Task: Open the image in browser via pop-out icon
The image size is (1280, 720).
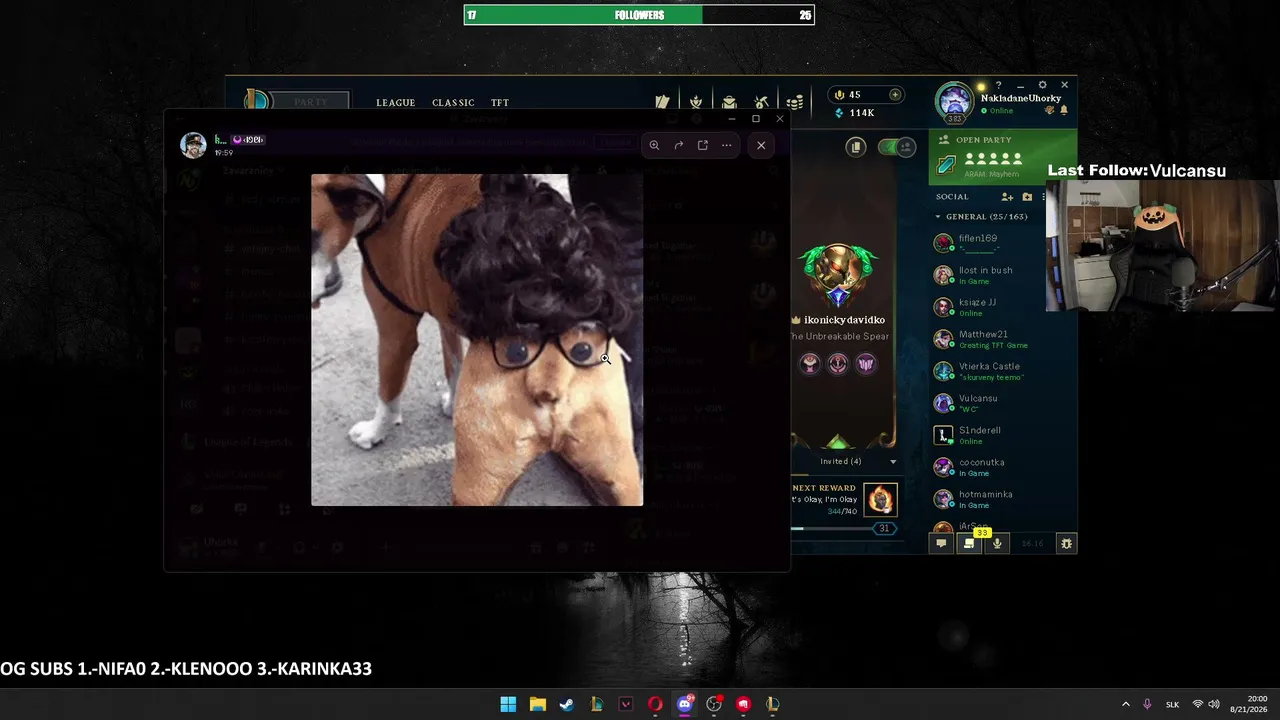Action: pyautogui.click(x=702, y=145)
